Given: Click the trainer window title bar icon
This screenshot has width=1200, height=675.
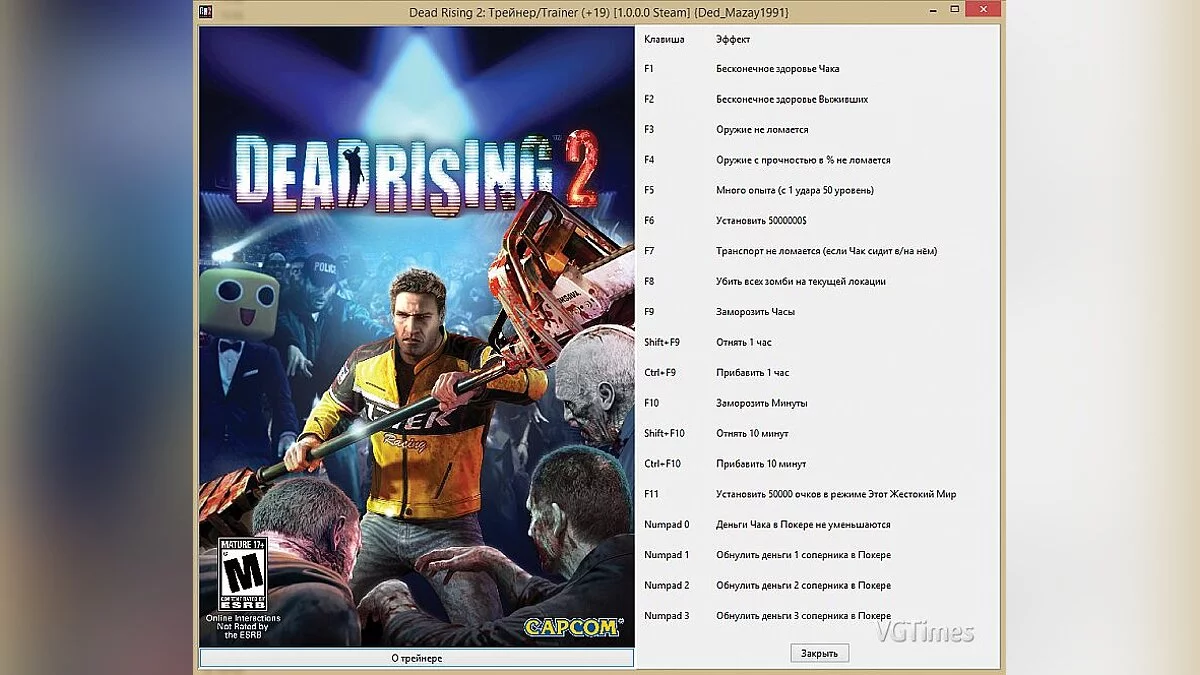Looking at the screenshot, I should tap(204, 9).
